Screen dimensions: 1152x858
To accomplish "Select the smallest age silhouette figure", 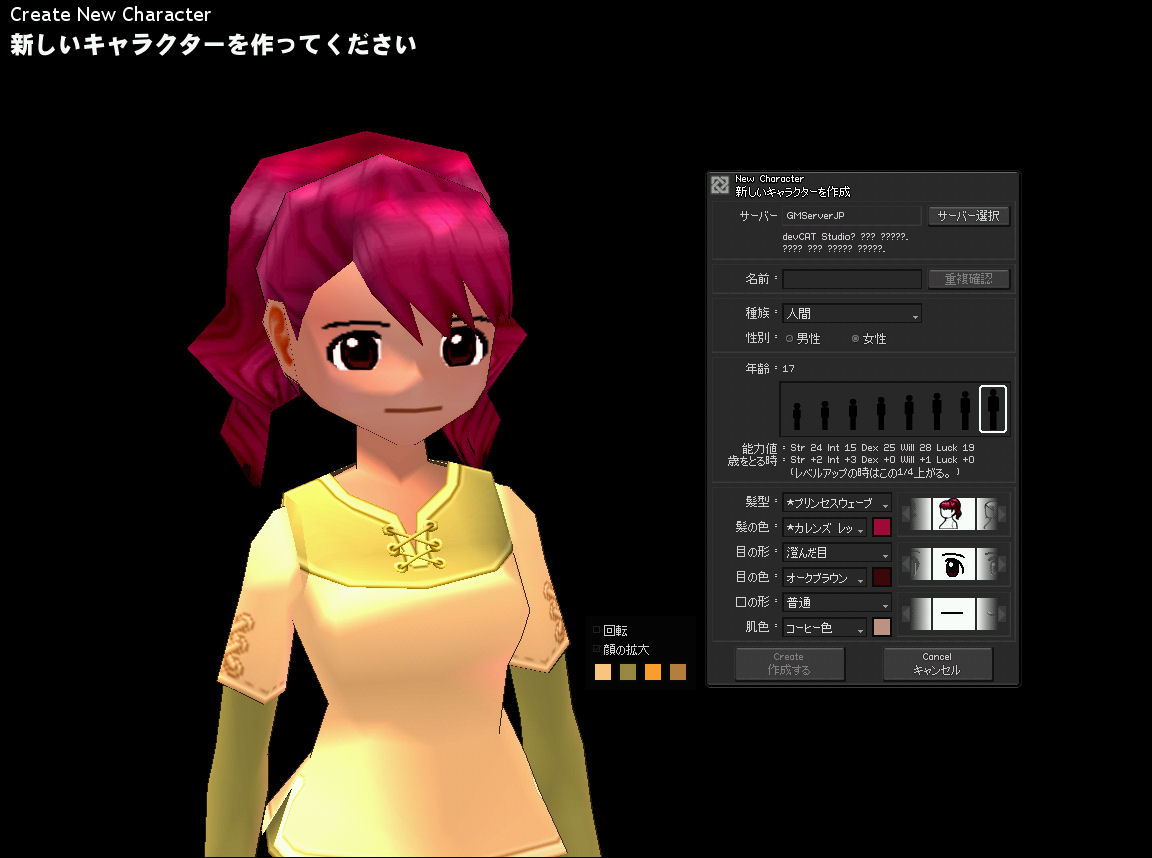I will (x=797, y=414).
